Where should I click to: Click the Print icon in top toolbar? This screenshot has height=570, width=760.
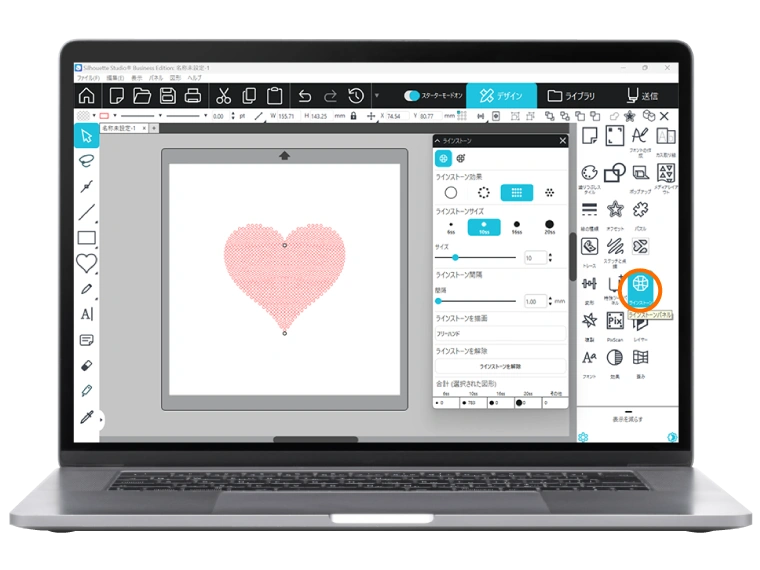pos(194,96)
